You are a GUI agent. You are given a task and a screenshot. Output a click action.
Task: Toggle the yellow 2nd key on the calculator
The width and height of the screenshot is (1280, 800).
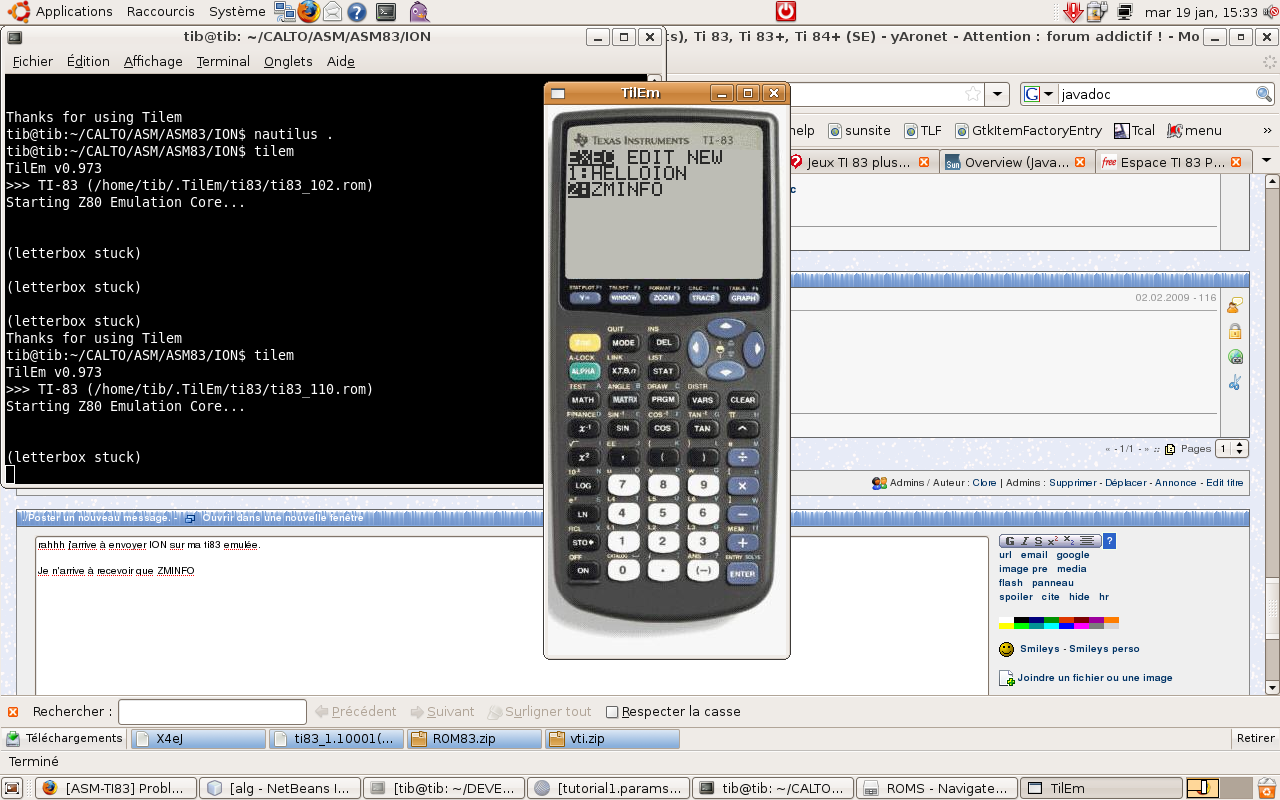pos(584,343)
